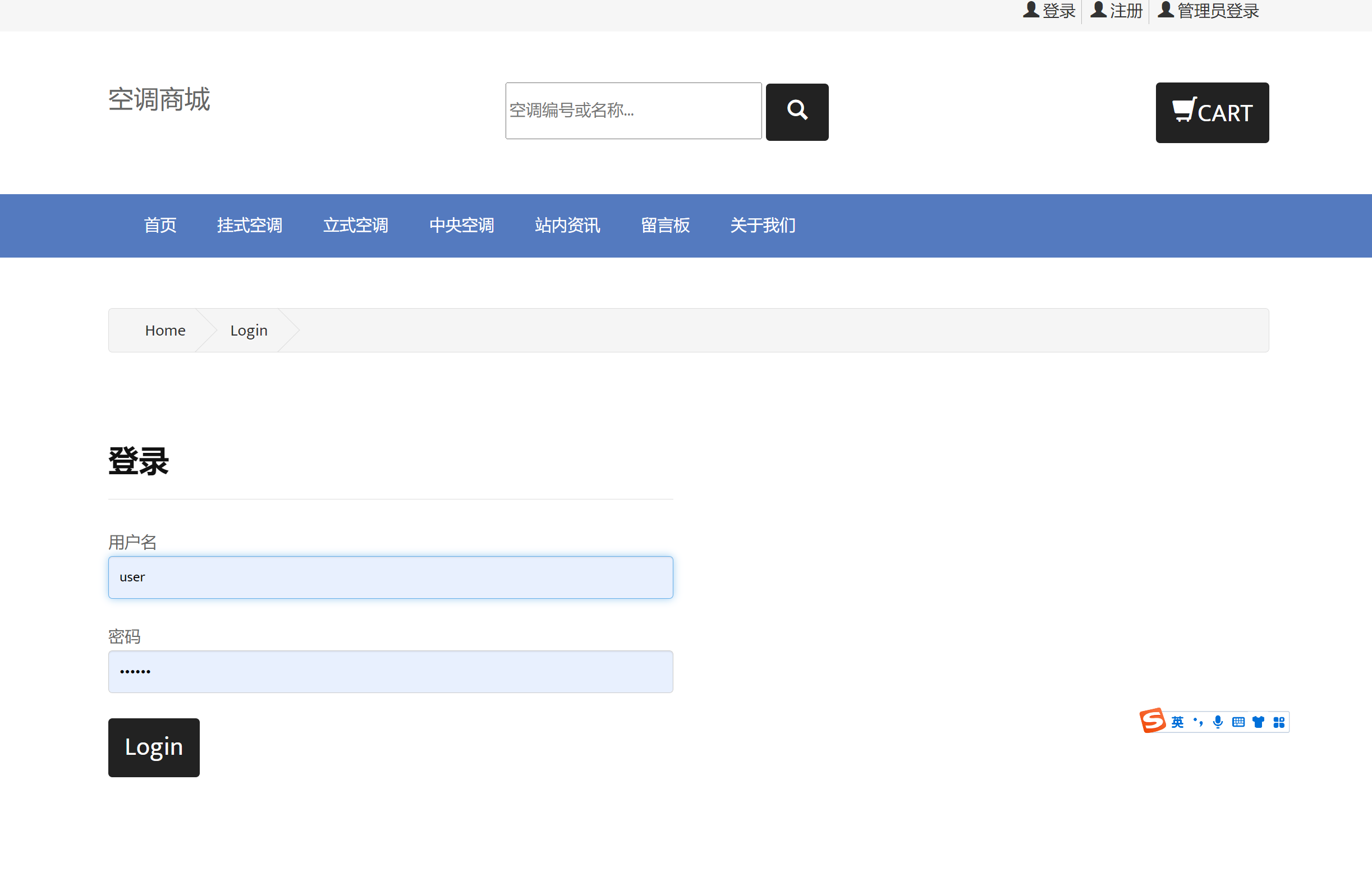Viewport: 1372px width, 876px height.
Task: Toggle punctuation mode in the Sogou bar
Action: [x=1198, y=722]
